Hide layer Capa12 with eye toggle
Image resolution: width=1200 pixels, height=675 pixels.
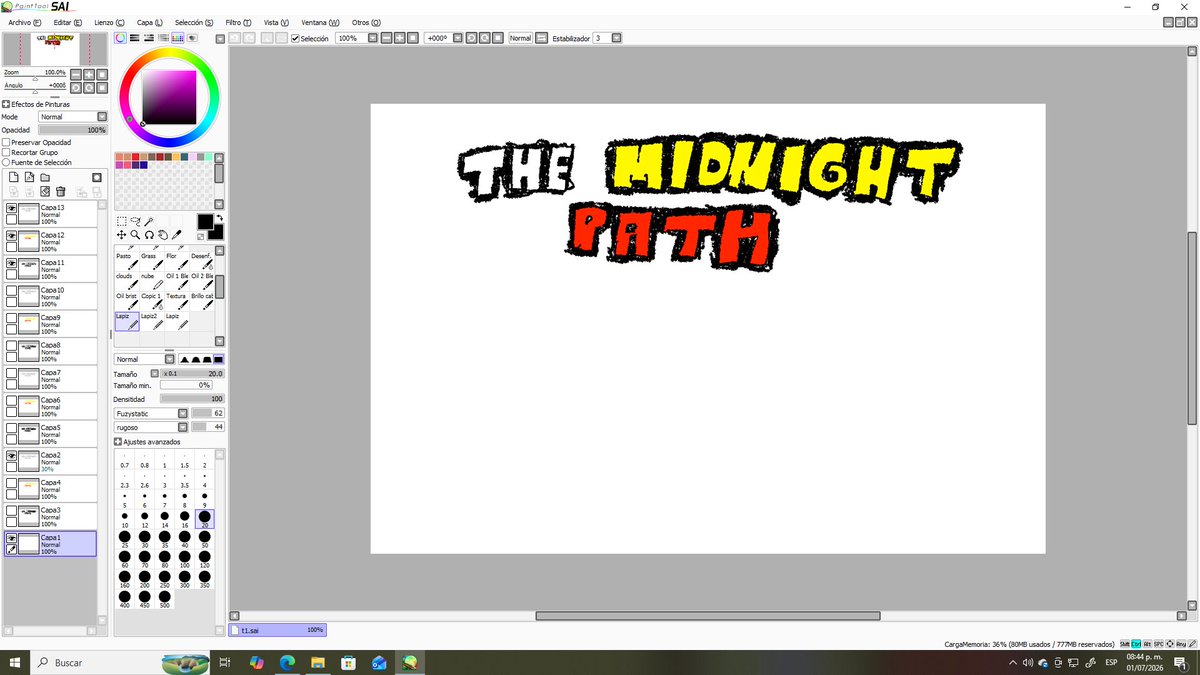[12, 236]
